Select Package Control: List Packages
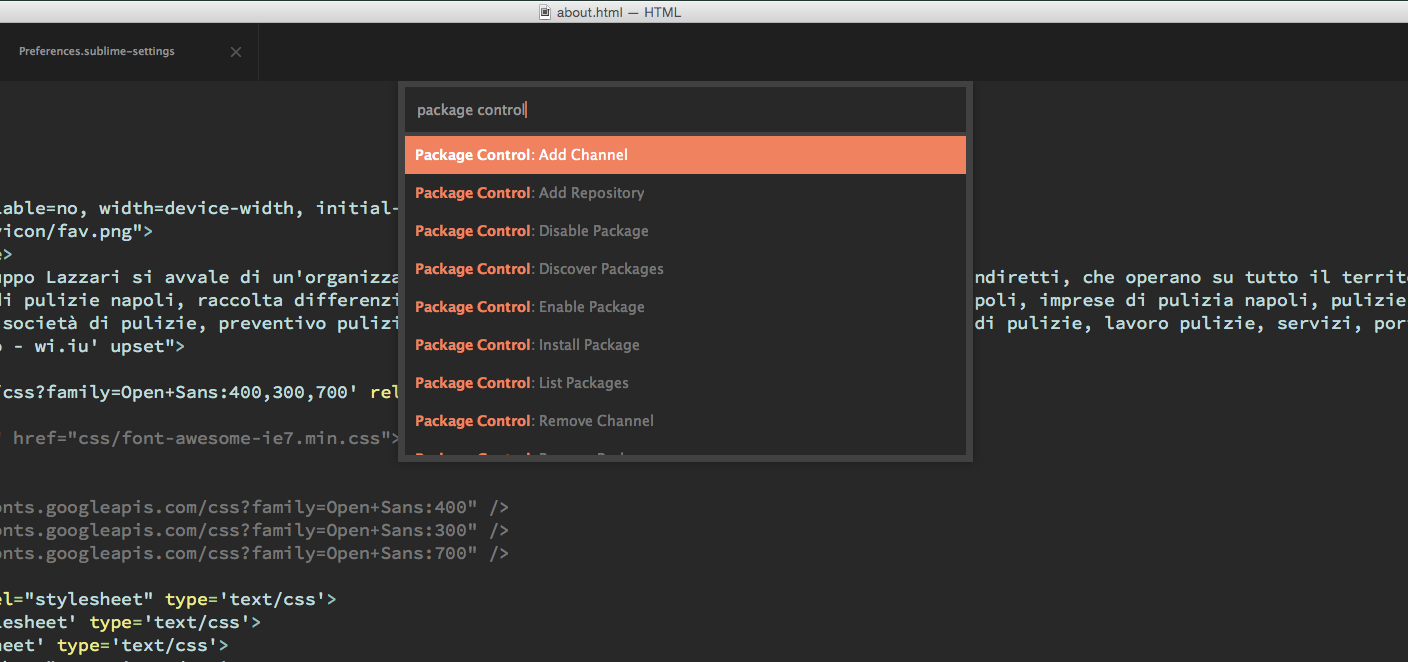The image size is (1408, 662). tap(685, 383)
